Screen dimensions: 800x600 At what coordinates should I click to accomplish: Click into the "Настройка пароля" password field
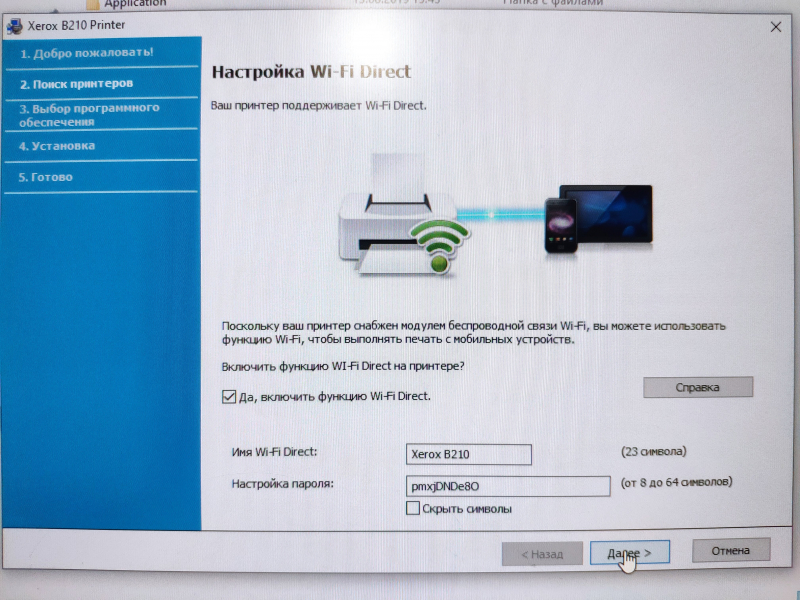coord(507,486)
